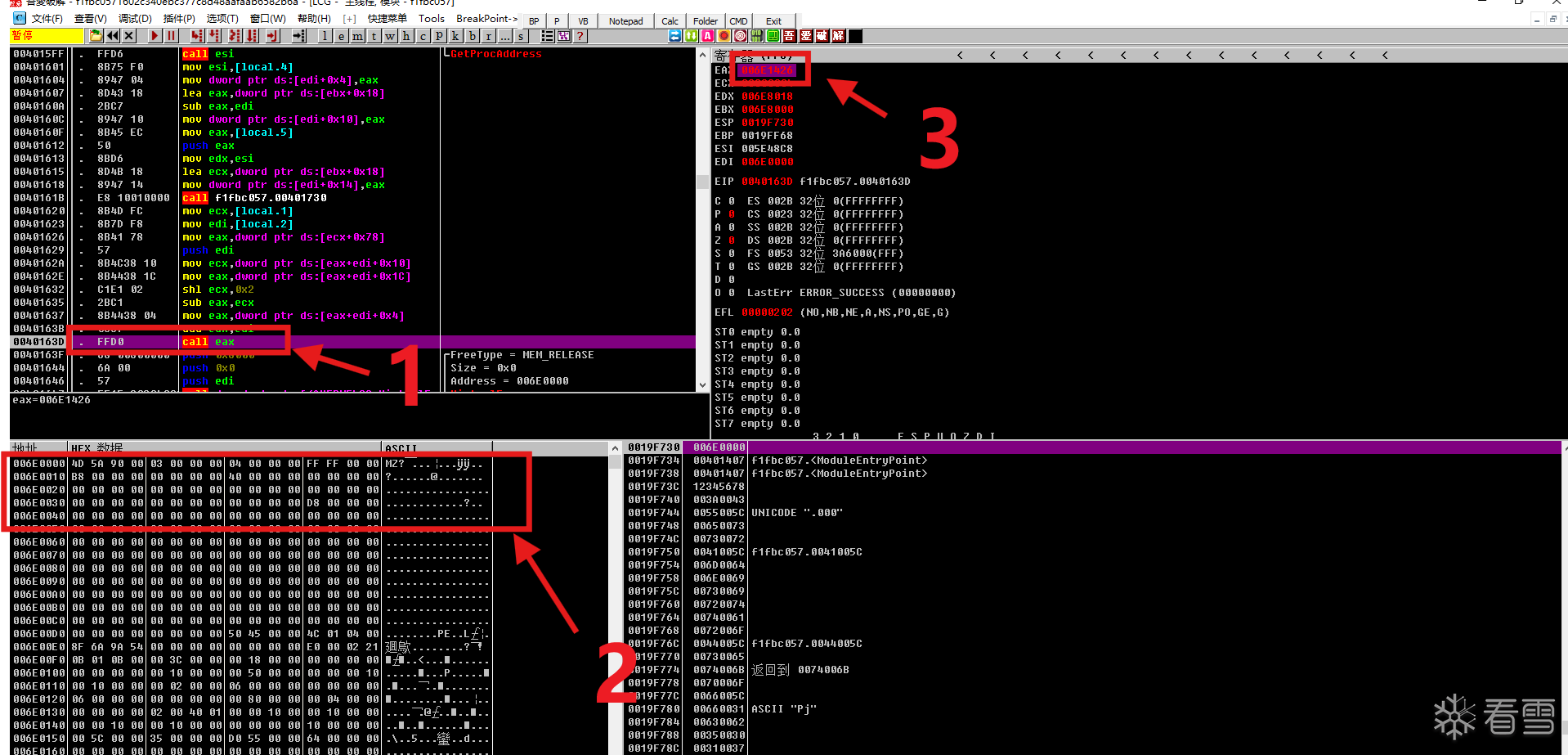
Task: Open Threads window with T
Action: (374, 36)
